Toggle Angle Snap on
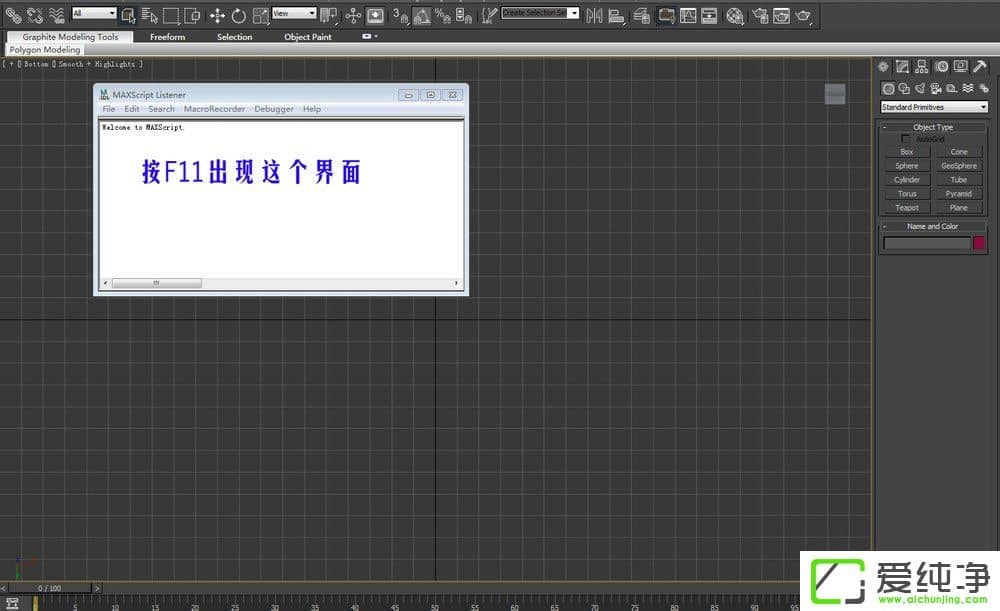Image resolution: width=1000 pixels, height=611 pixels. (x=421, y=15)
